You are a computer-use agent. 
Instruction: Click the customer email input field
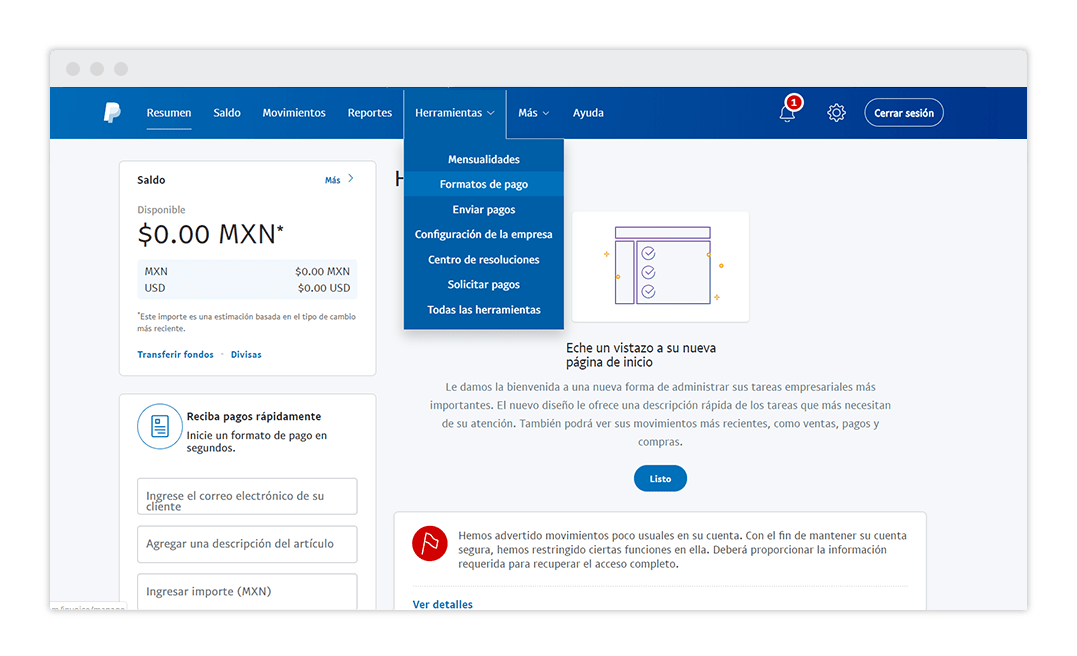click(247, 497)
